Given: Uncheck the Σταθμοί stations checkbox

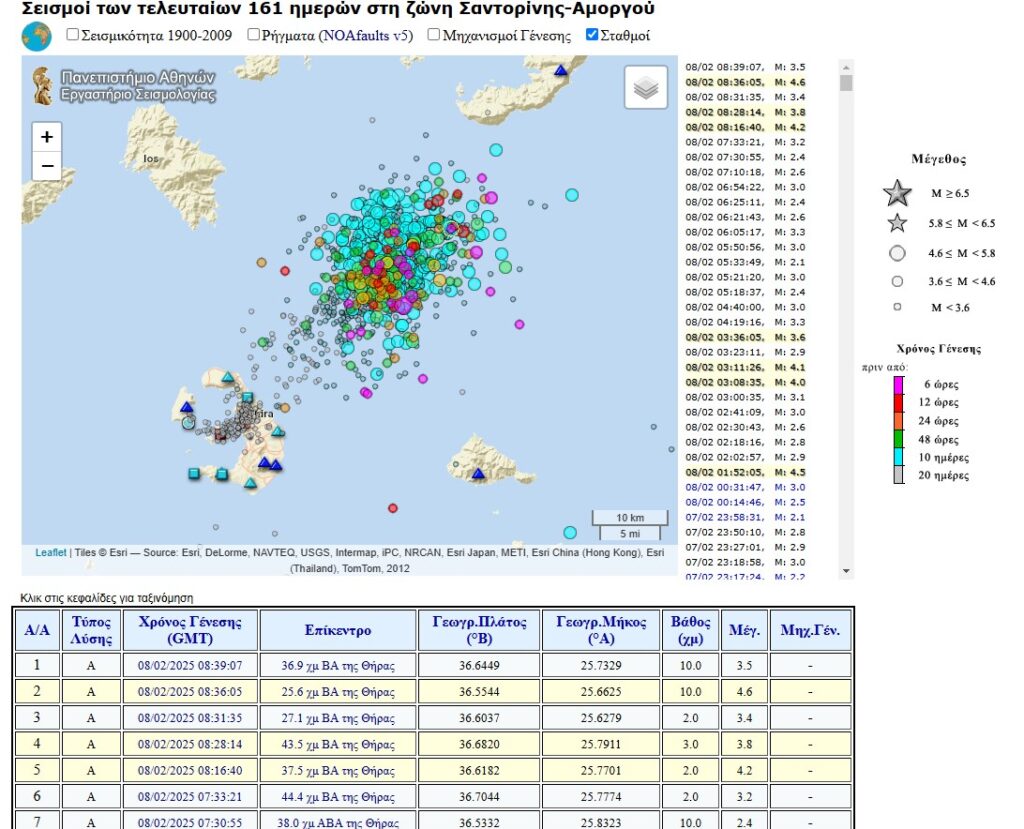Looking at the screenshot, I should [592, 36].
